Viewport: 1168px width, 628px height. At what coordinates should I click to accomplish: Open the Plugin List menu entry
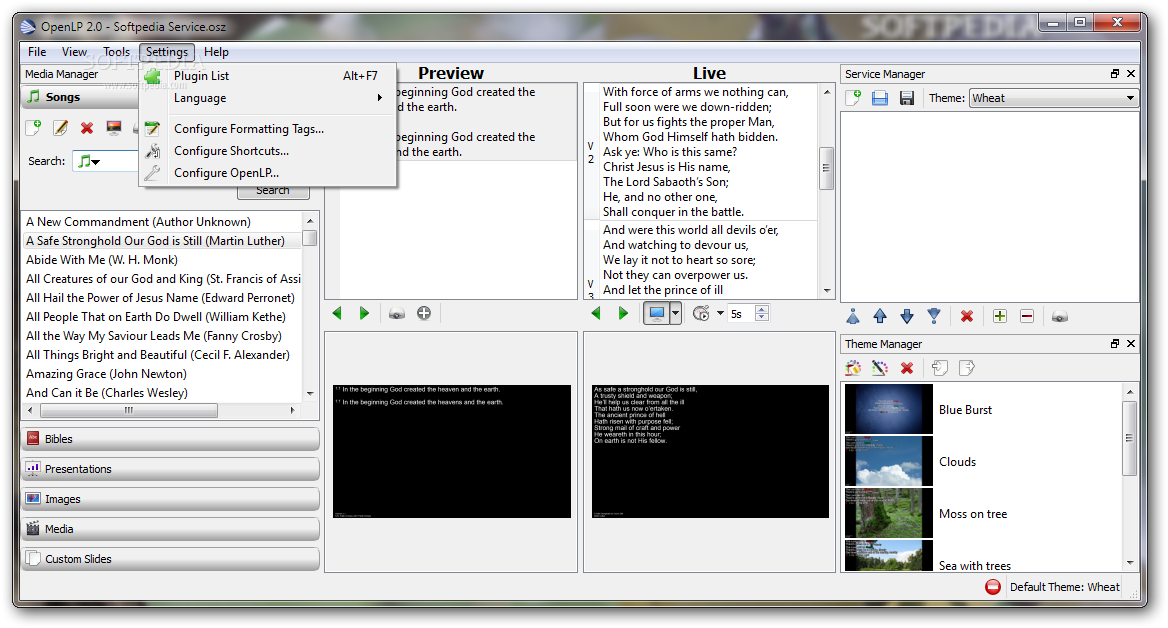[x=269, y=76]
